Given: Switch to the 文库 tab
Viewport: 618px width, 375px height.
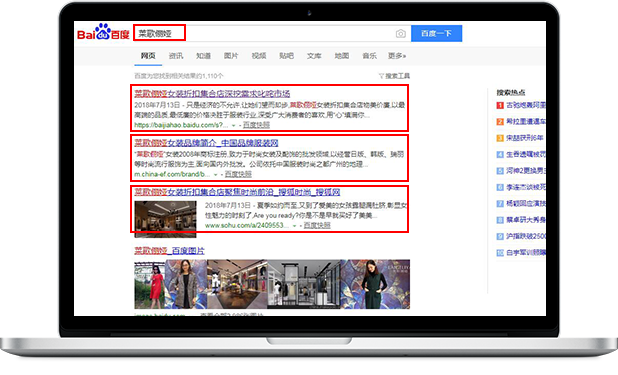Looking at the screenshot, I should (314, 56).
